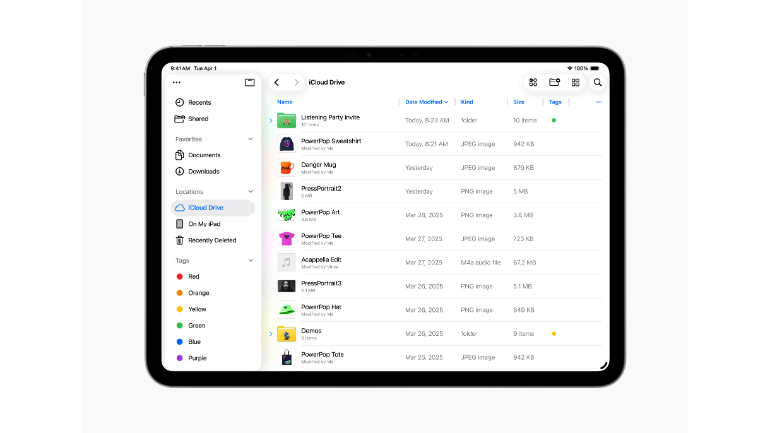Select Documents in the sidebar
The height and width of the screenshot is (433, 770).
tap(204, 155)
